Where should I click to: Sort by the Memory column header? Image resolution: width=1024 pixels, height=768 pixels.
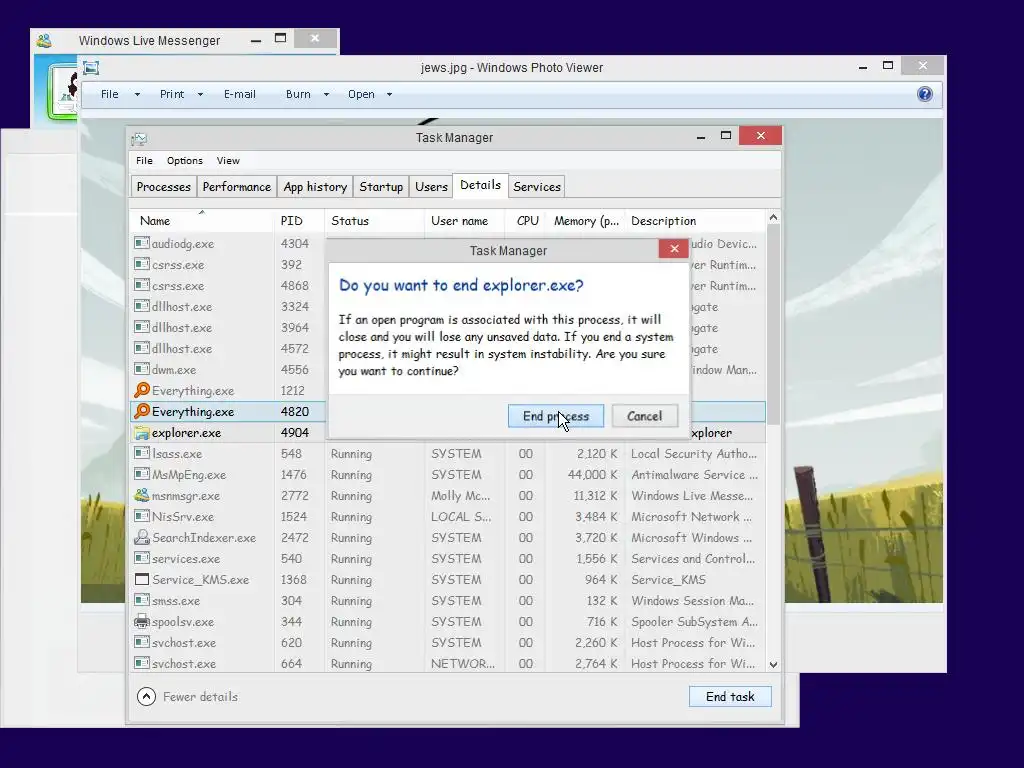click(x=586, y=221)
